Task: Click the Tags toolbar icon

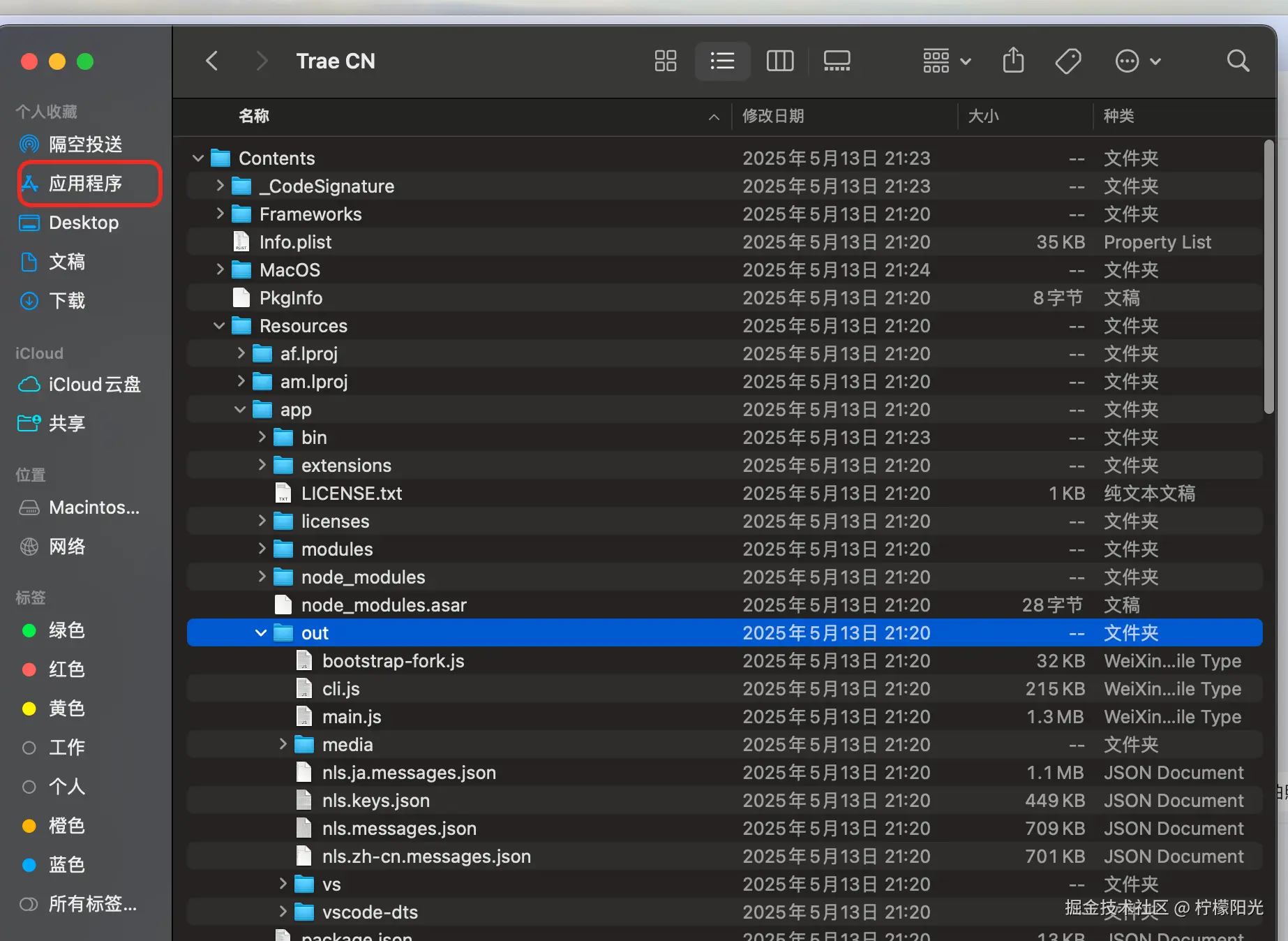Action: point(1068,61)
